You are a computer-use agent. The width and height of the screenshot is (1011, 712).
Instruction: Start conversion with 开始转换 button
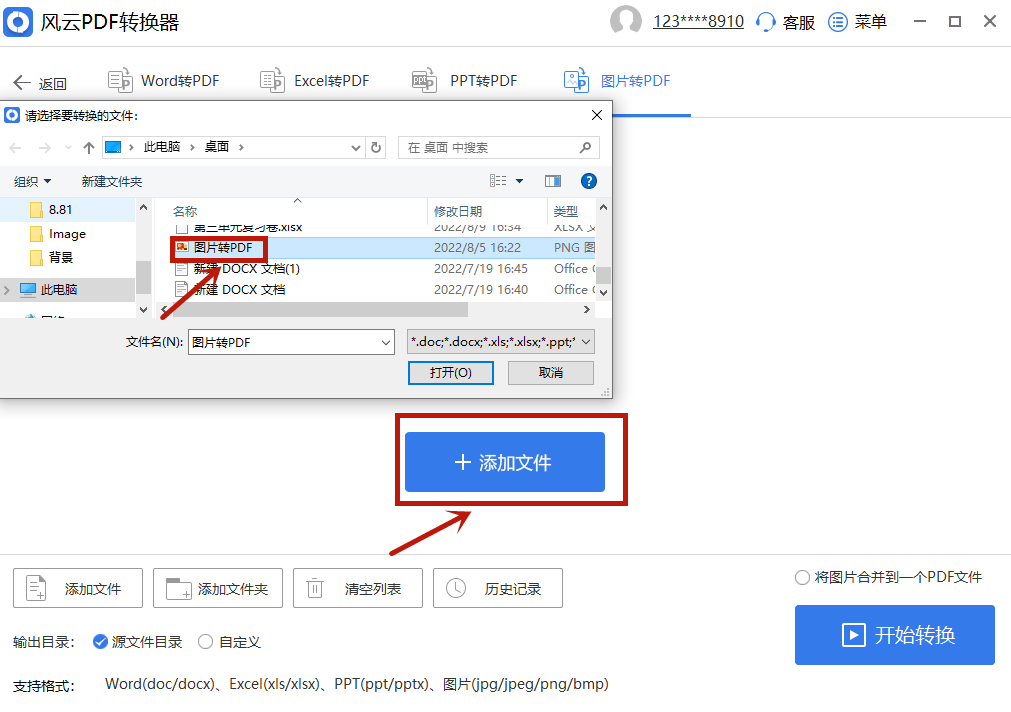[x=894, y=635]
